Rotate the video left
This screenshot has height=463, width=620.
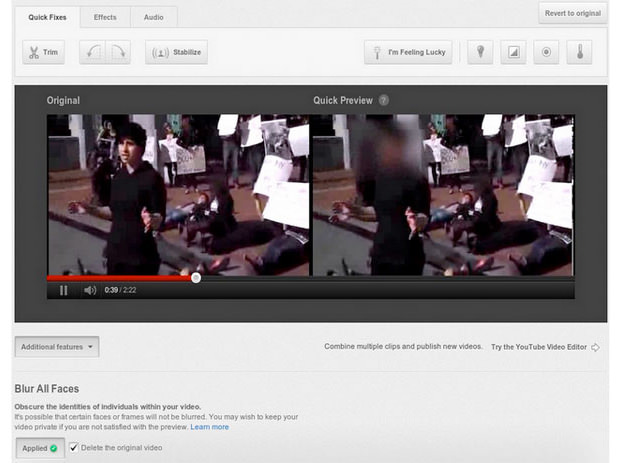pos(91,52)
